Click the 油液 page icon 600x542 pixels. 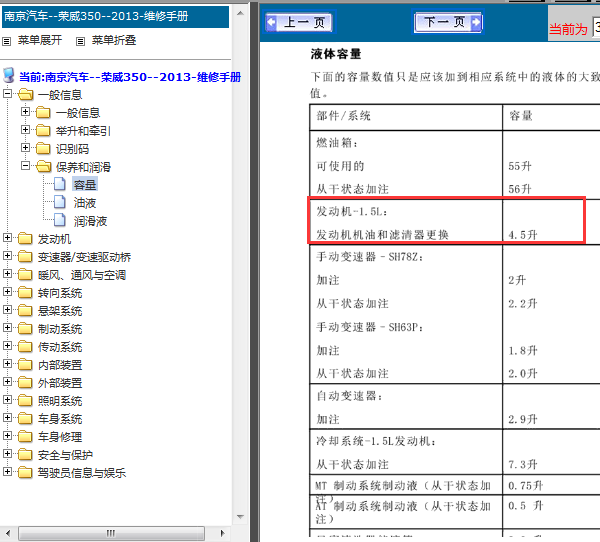click(x=60, y=201)
